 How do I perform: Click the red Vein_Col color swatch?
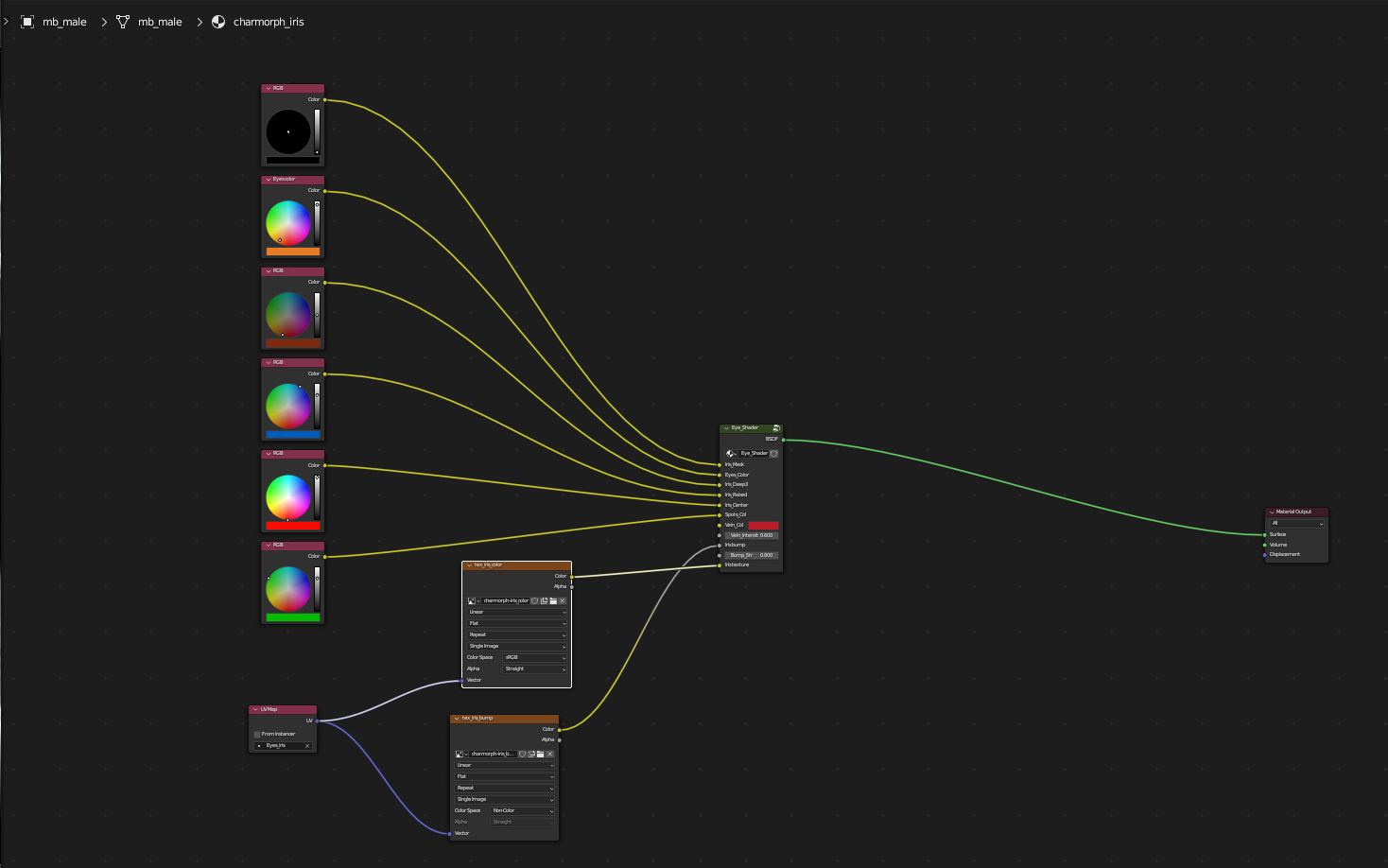763,526
